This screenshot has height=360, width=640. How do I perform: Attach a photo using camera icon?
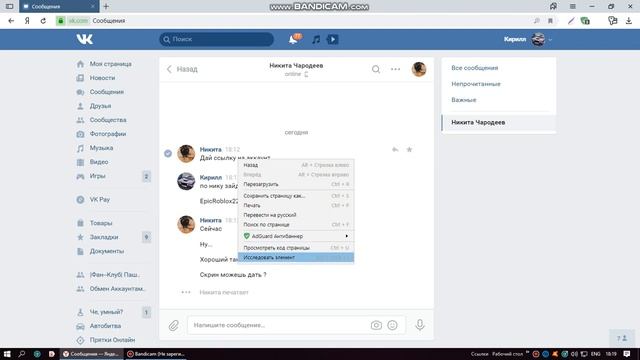[376, 325]
